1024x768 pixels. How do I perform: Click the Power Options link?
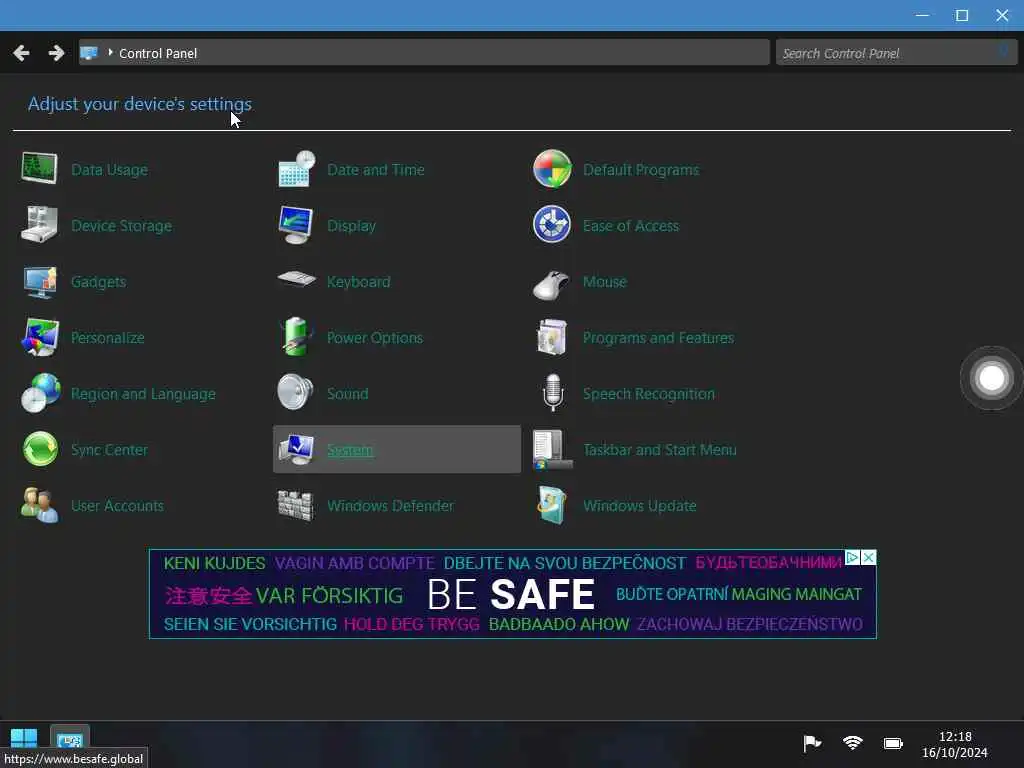pyautogui.click(x=375, y=338)
